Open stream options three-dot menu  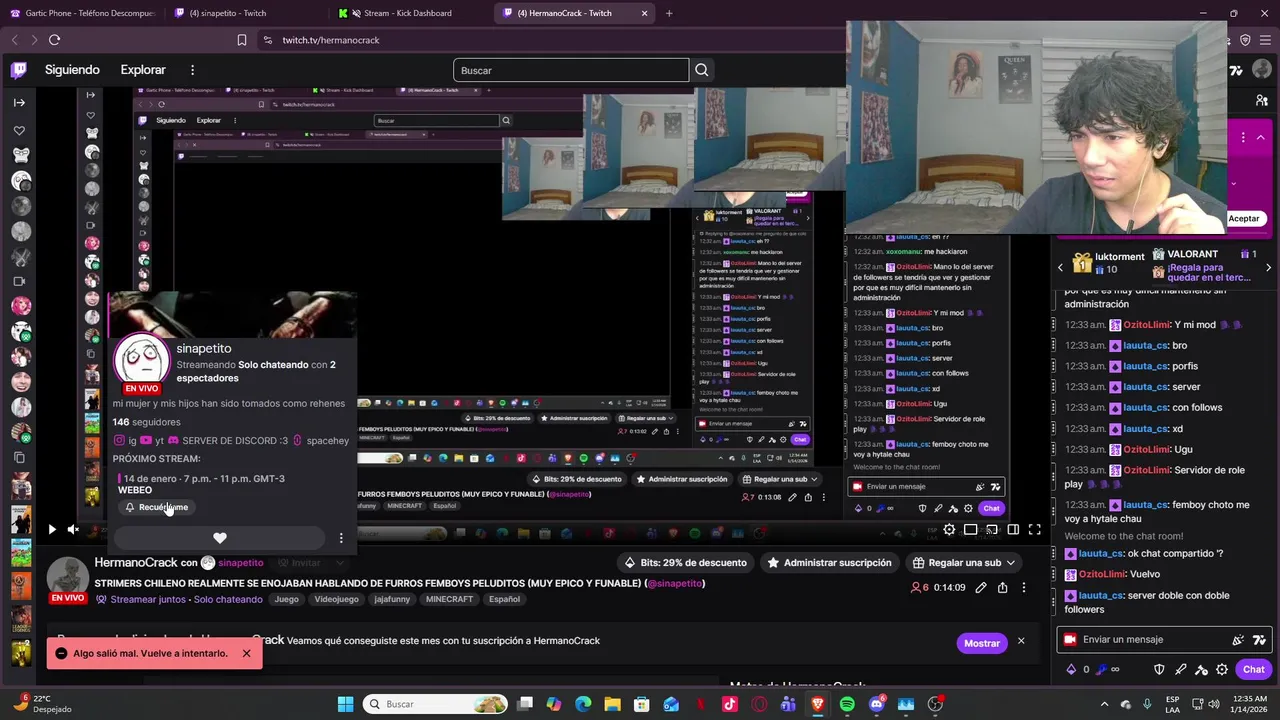[1024, 587]
